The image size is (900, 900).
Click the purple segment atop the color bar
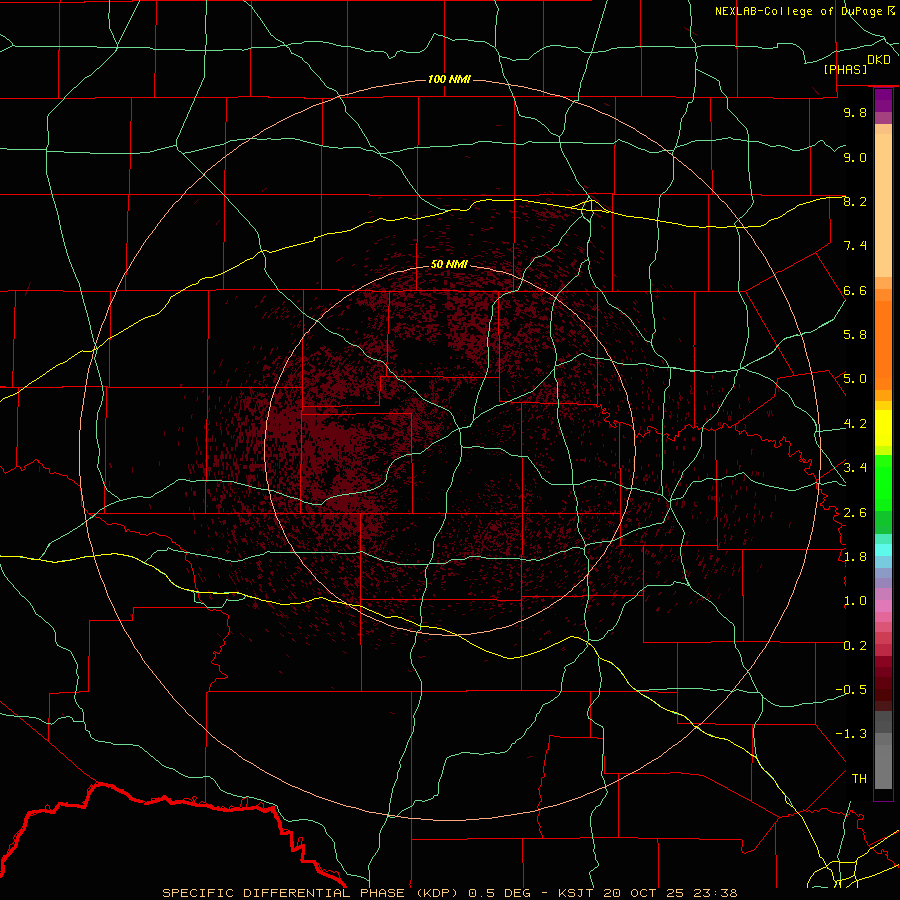[x=883, y=100]
